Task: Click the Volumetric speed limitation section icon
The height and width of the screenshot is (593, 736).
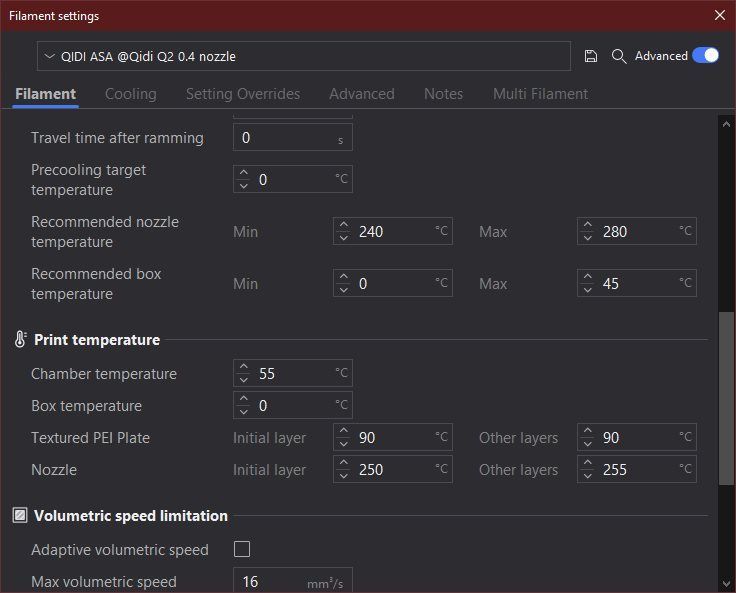Action: 20,516
